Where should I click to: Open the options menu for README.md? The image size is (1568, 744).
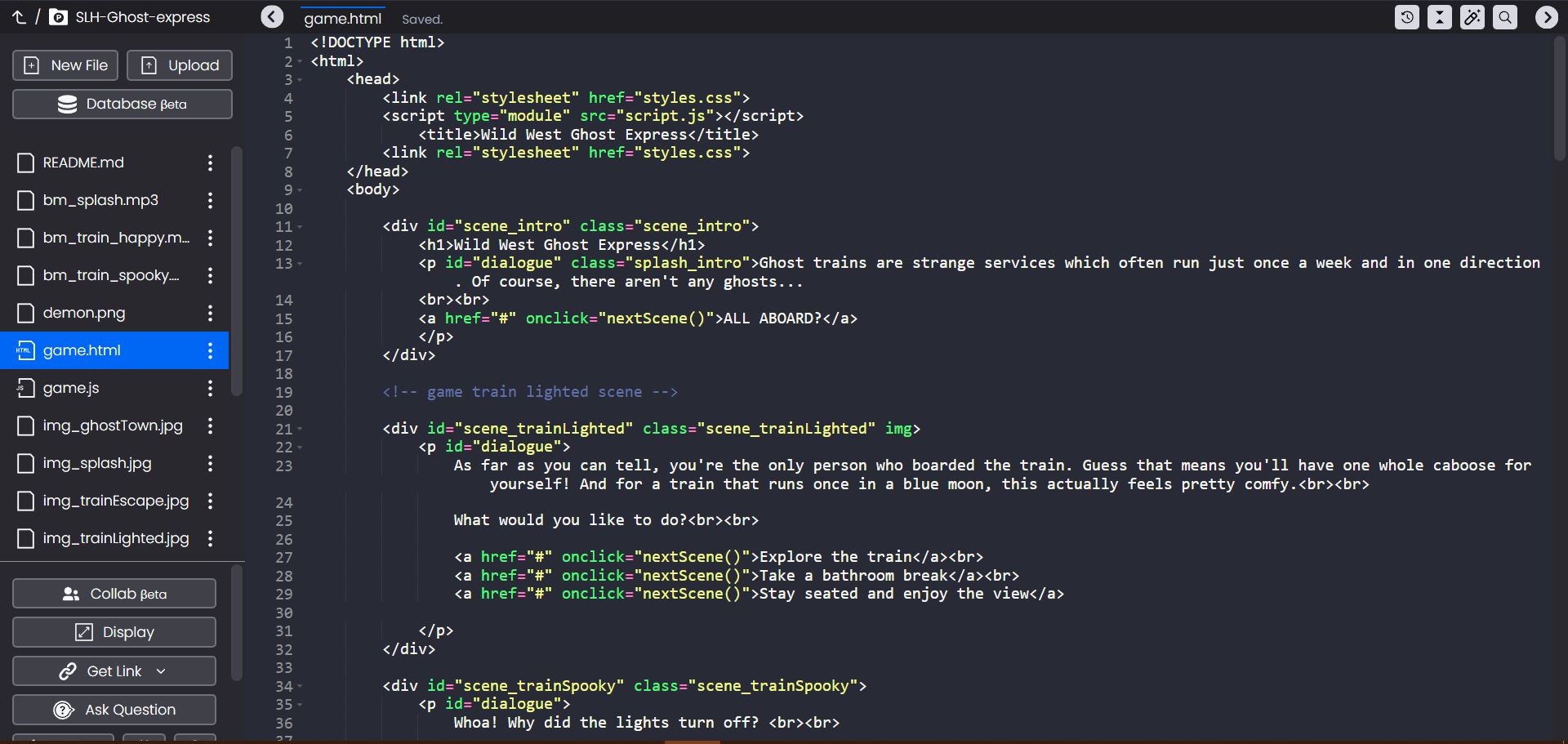click(210, 163)
